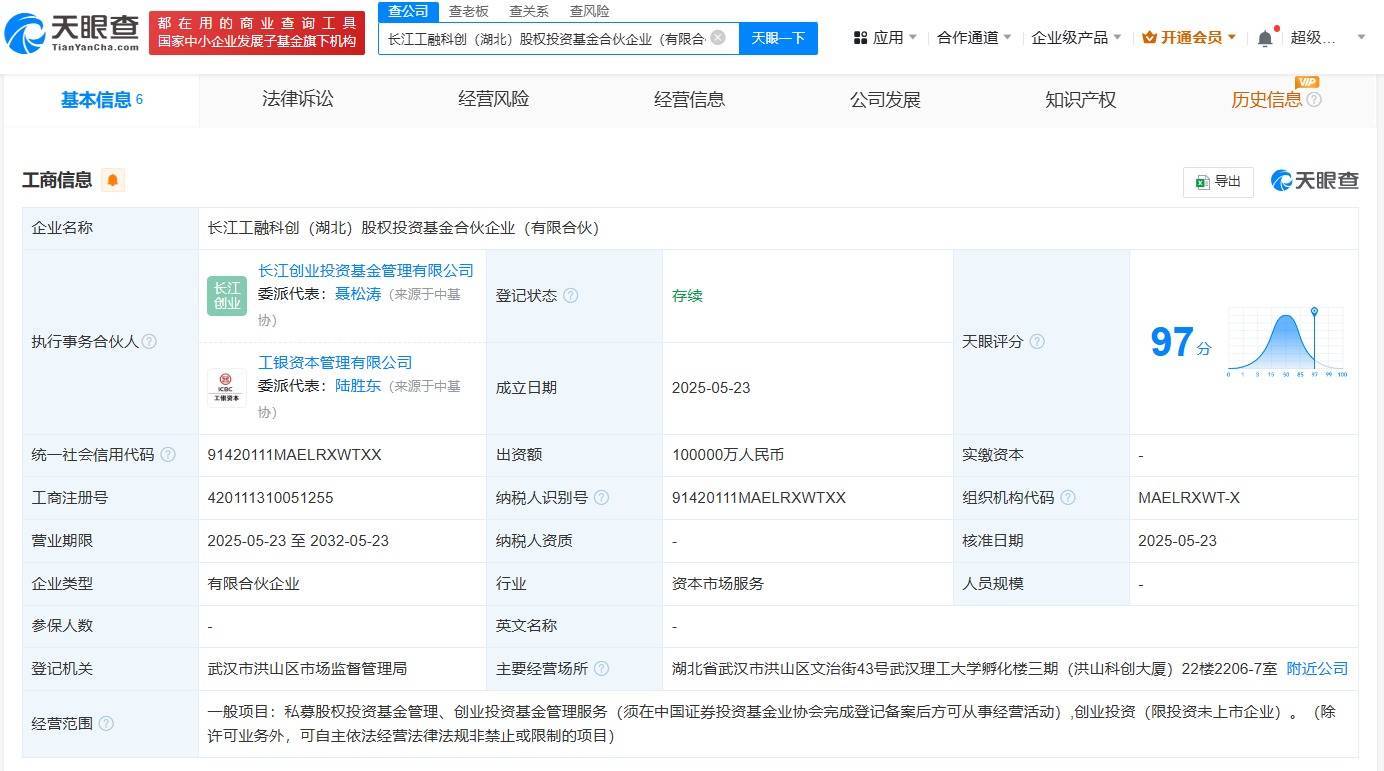Open the 历史信息 VIP tab
This screenshot has width=1384, height=771.
(1266, 99)
